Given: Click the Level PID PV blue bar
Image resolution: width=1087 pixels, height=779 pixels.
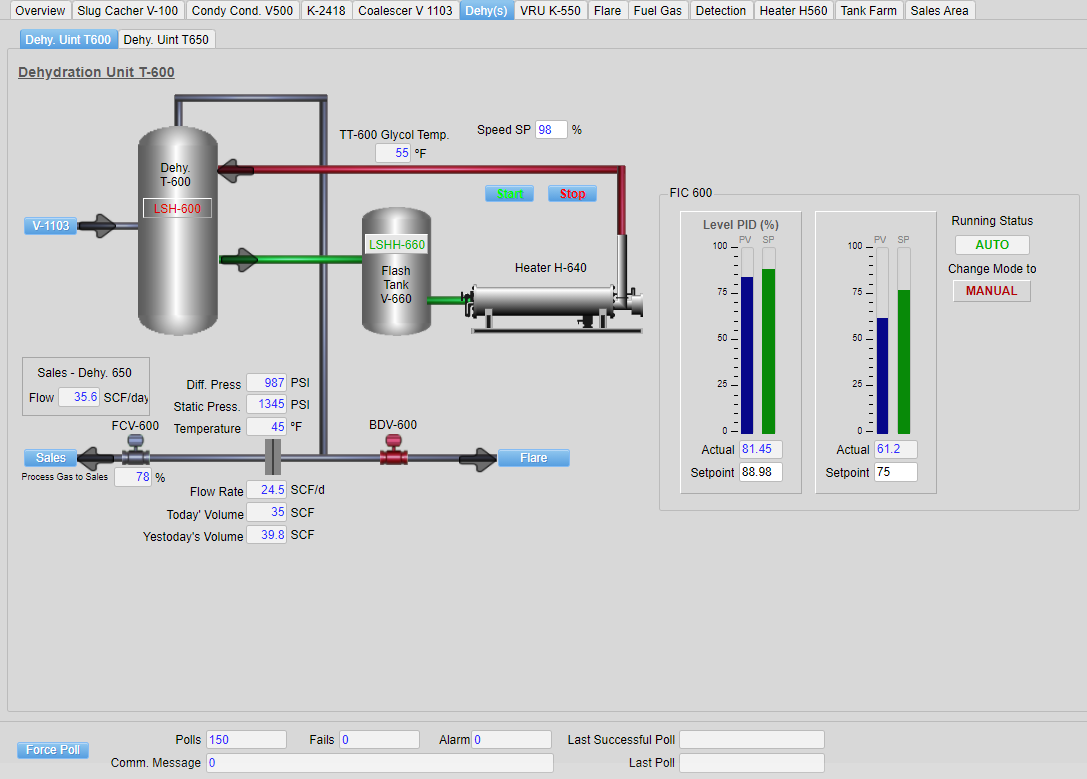Looking at the screenshot, I should coord(747,356).
